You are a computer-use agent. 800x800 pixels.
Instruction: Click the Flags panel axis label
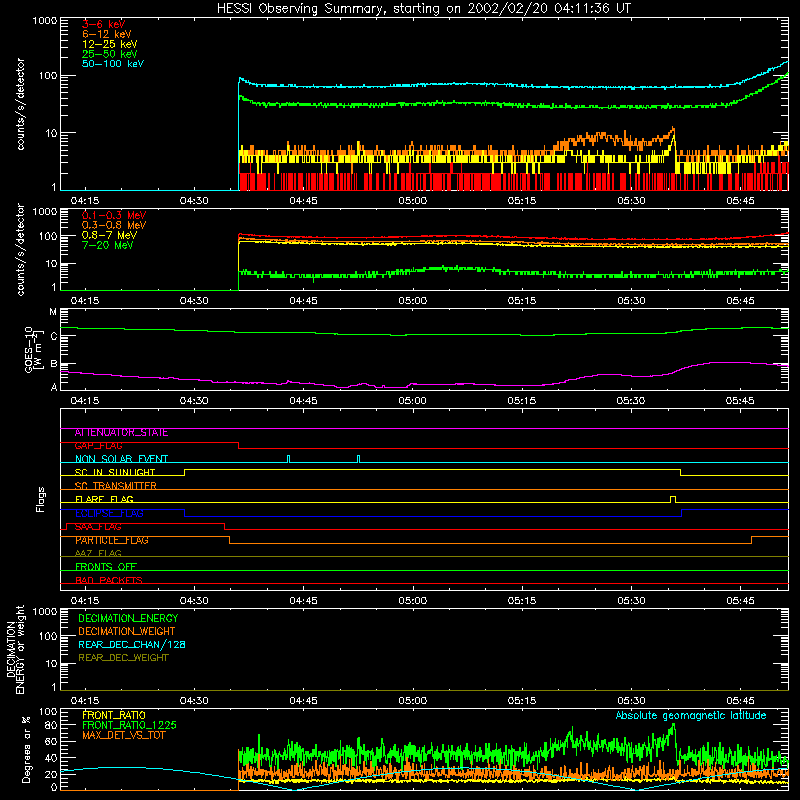coord(40,499)
